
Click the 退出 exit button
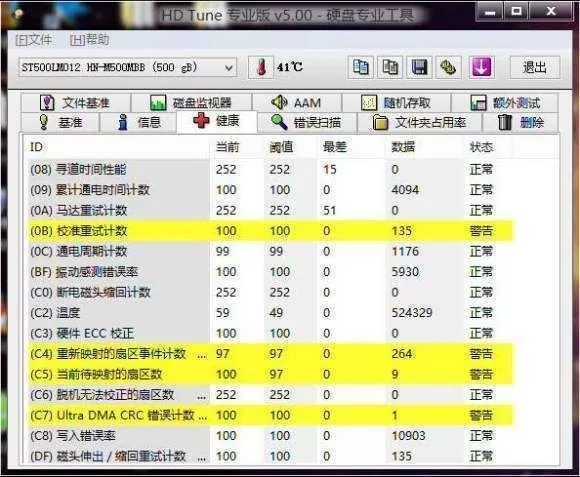pos(535,67)
